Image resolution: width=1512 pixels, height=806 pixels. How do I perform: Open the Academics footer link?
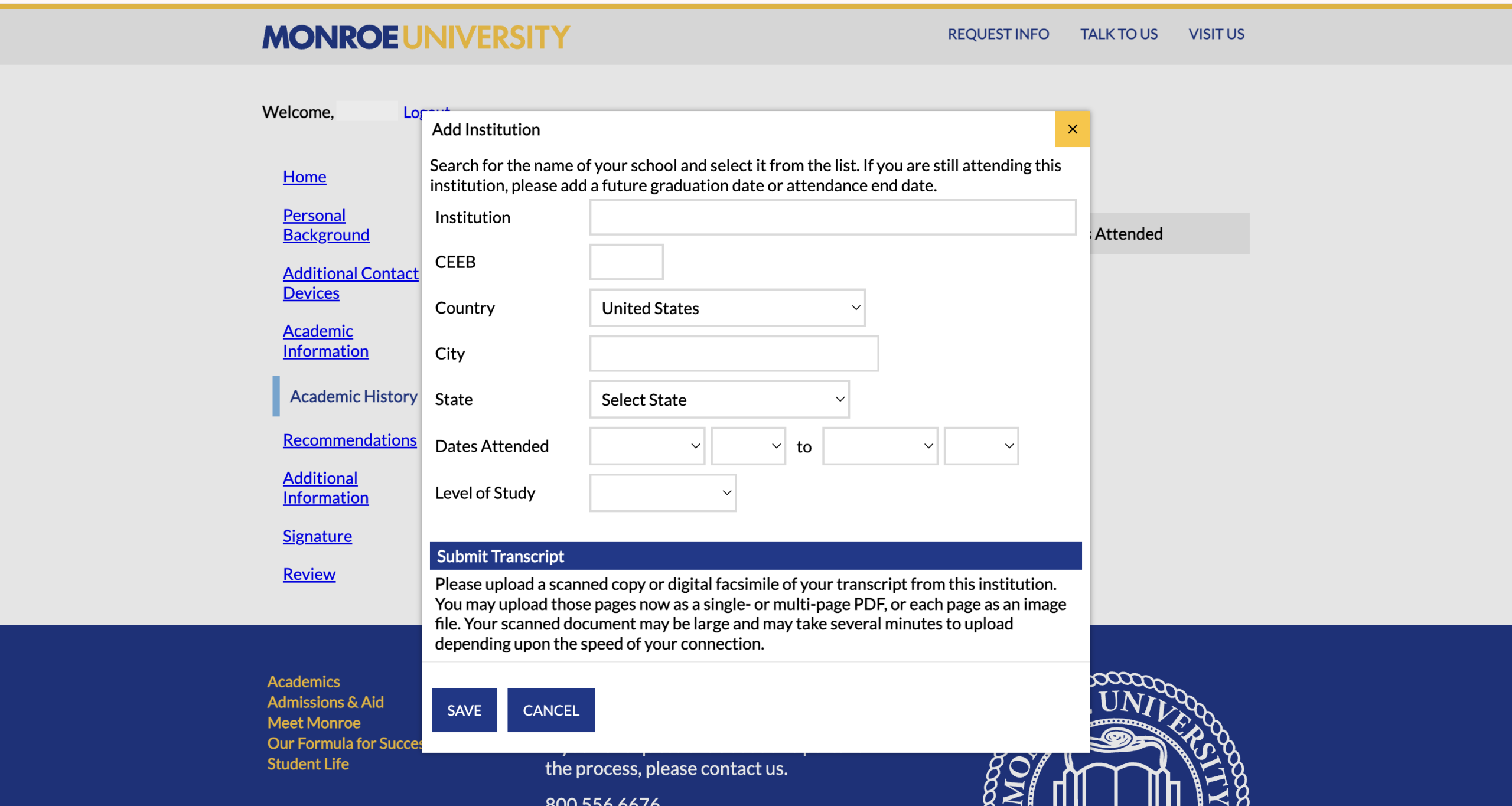coord(304,681)
